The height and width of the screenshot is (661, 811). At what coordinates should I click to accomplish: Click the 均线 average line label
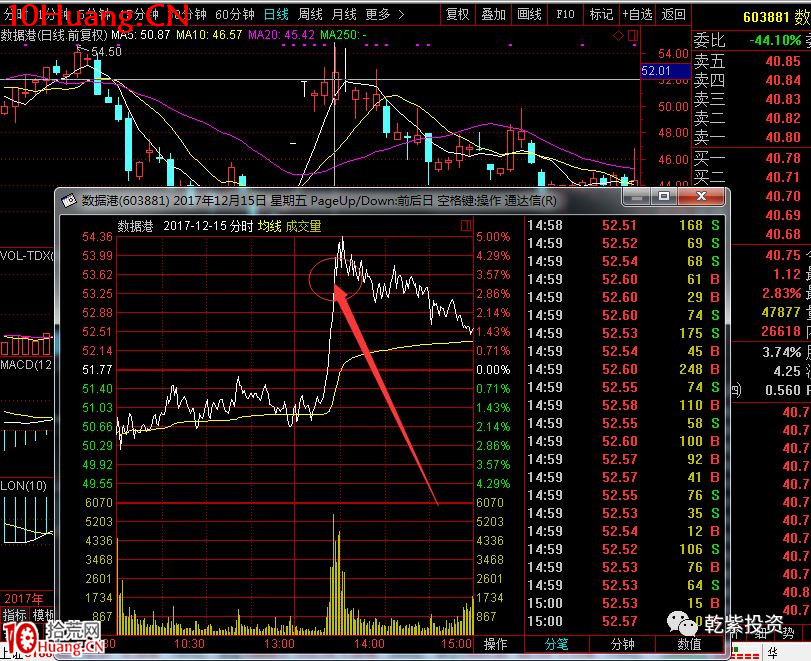click(x=269, y=226)
